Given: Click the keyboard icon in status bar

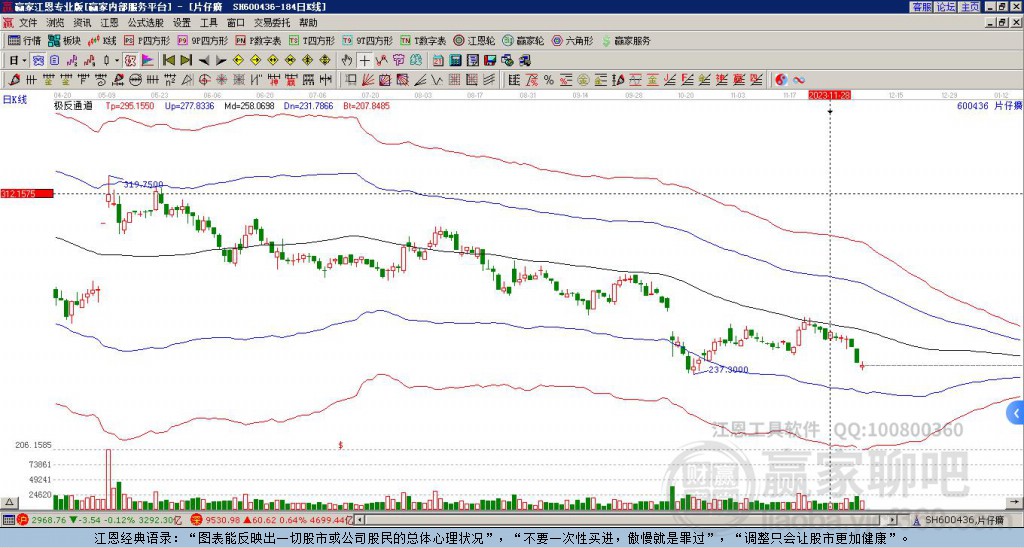Looking at the screenshot, I should (x=8, y=520).
